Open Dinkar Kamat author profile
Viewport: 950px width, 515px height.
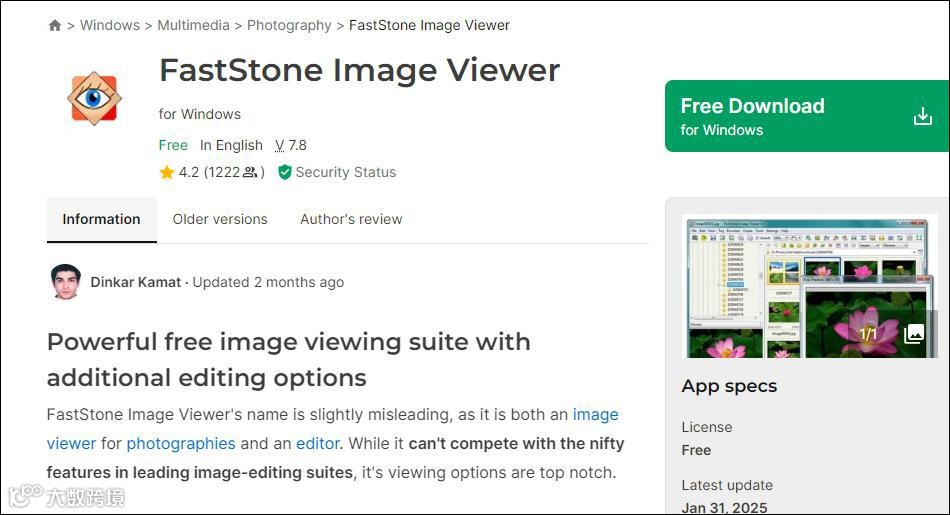click(x=136, y=282)
